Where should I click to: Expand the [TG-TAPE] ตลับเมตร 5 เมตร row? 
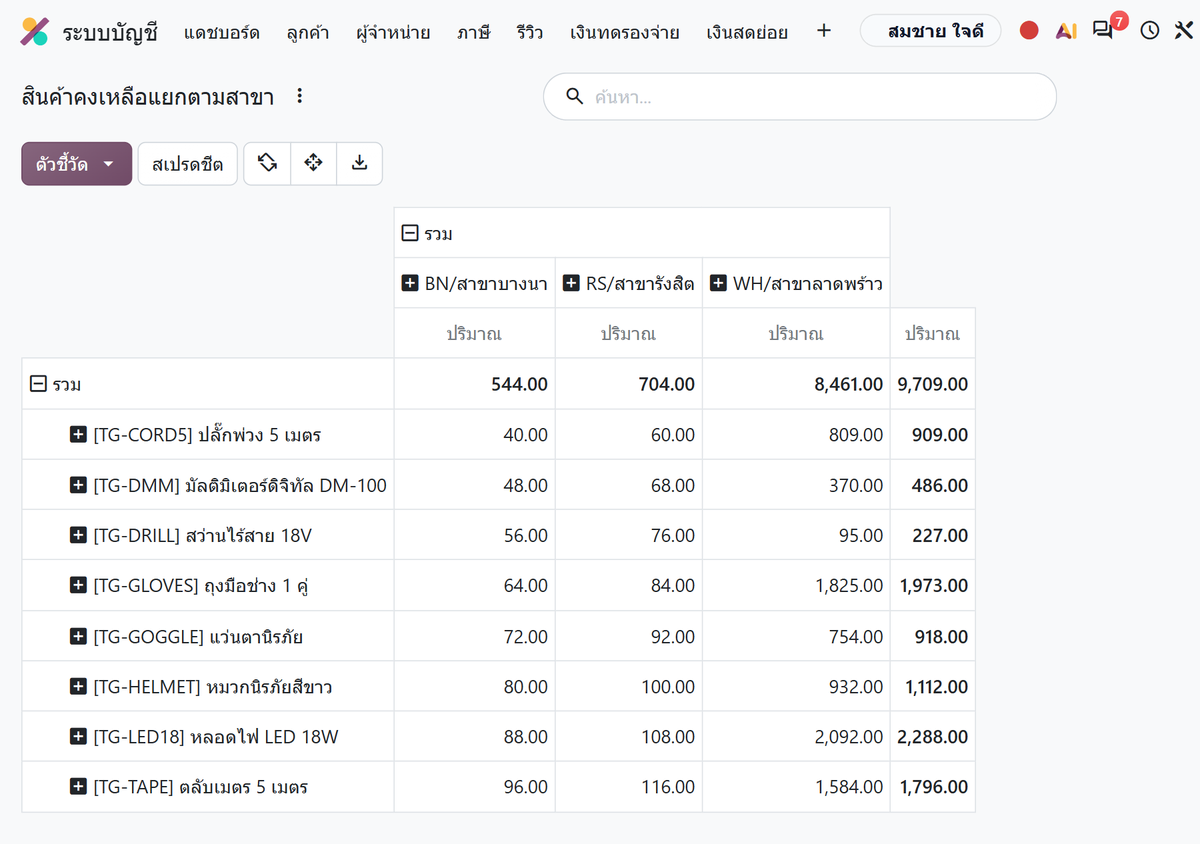tap(78, 787)
